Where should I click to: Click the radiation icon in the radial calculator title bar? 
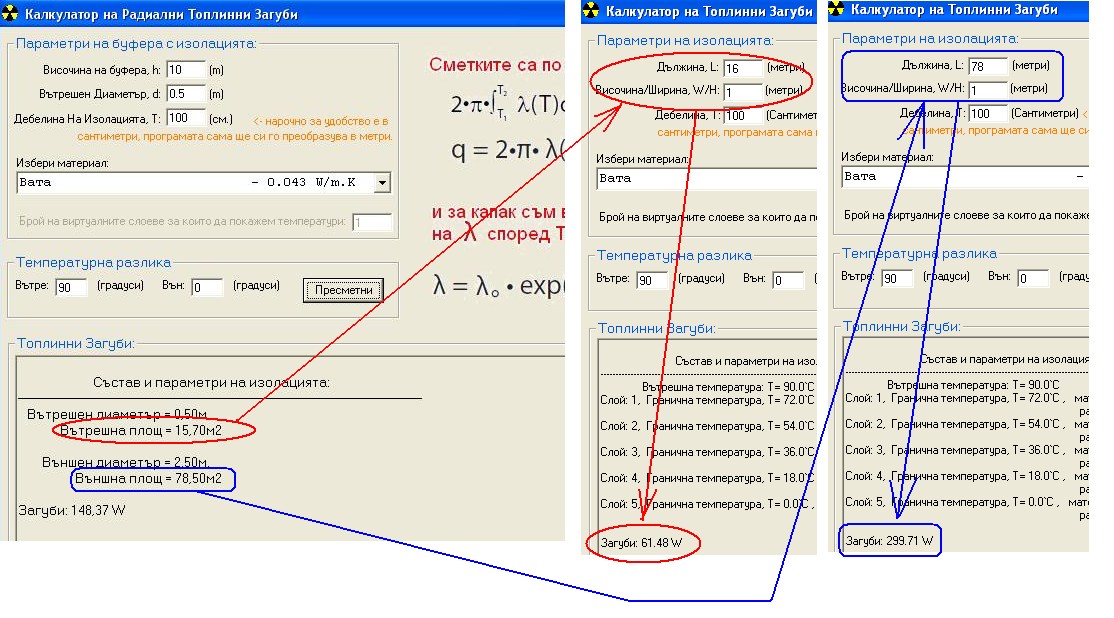11,11
